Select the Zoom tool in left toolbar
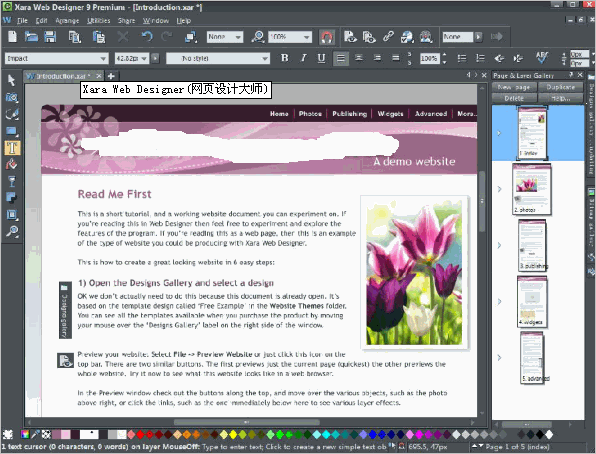The height and width of the screenshot is (454, 596). click(x=12, y=231)
